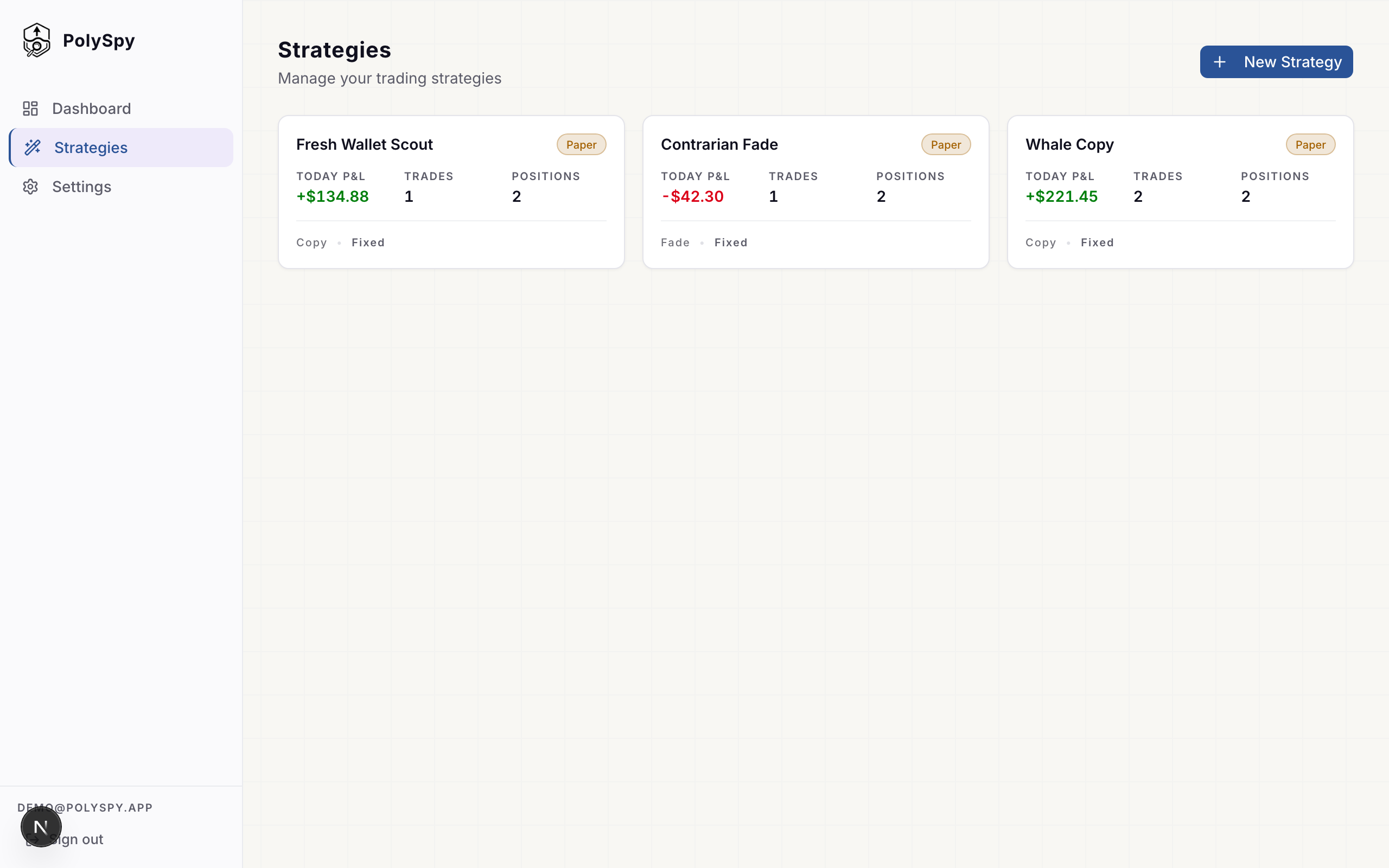Click the PolySpy logo icon
The image size is (1389, 868).
tap(37, 40)
